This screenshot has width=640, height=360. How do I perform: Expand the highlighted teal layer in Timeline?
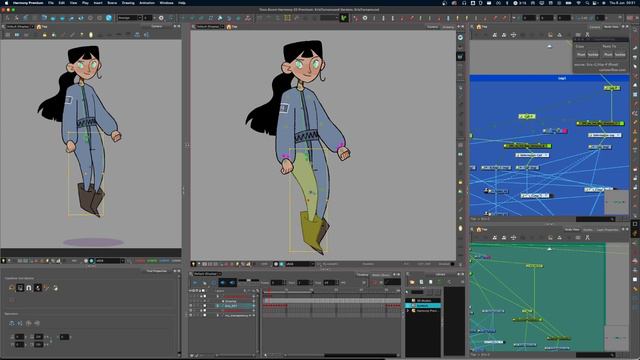pyautogui.click(x=218, y=306)
